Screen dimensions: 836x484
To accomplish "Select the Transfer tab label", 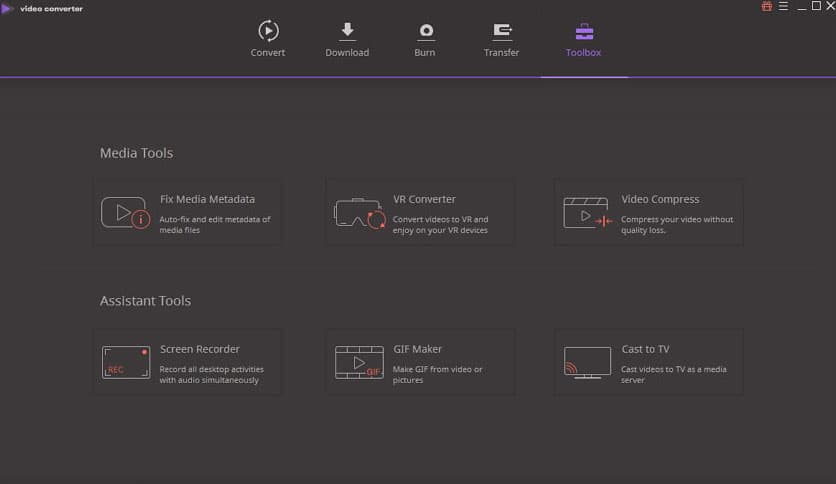I will (501, 52).
